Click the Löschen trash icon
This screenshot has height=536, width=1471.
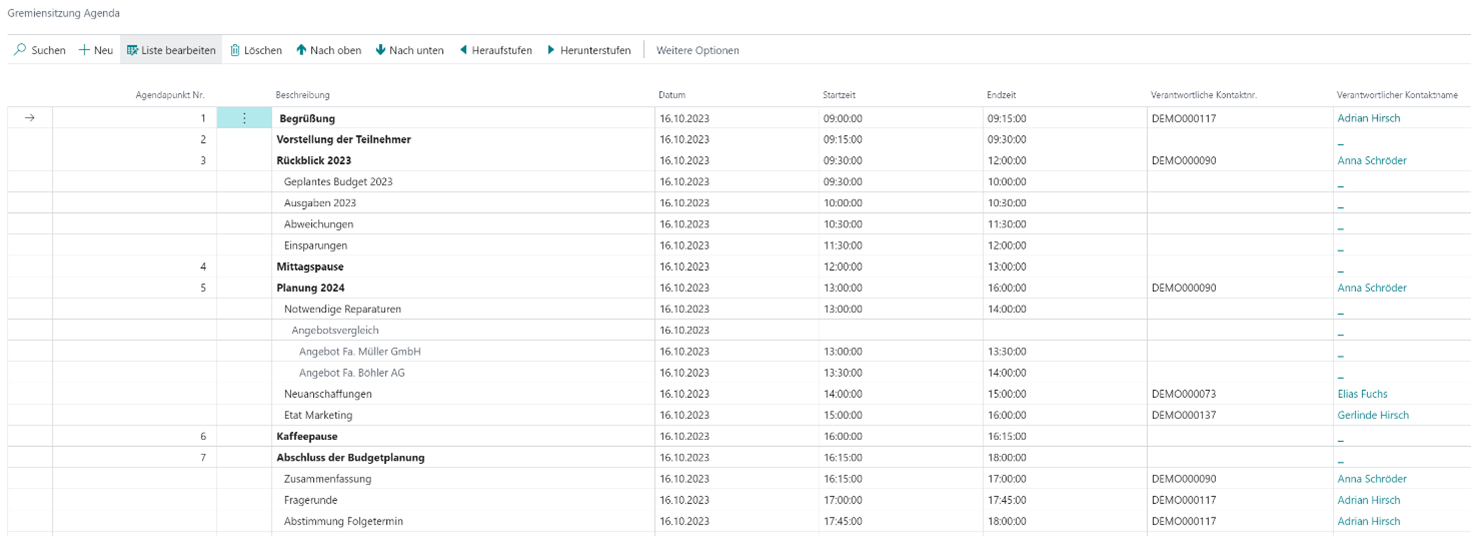tap(236, 50)
